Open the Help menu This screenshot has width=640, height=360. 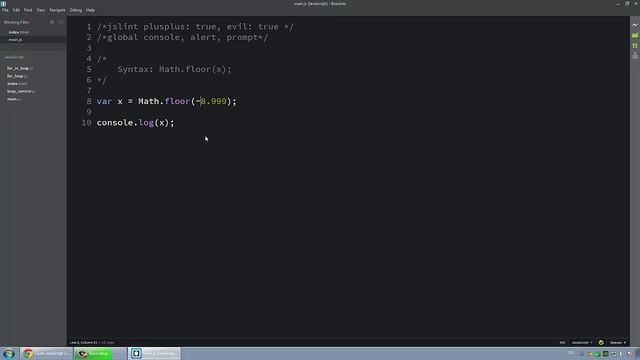90,10
